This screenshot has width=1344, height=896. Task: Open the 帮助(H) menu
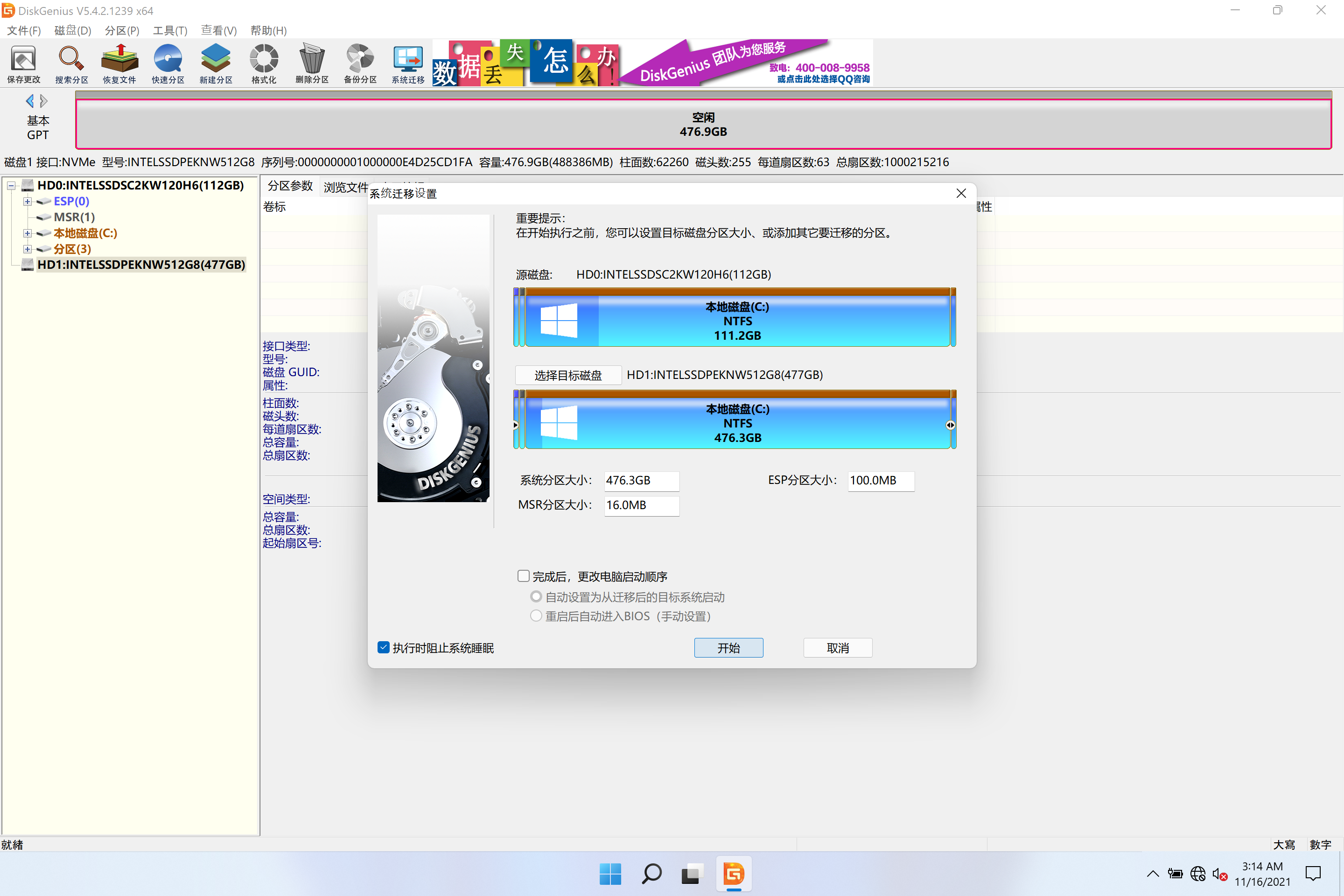pos(268,30)
